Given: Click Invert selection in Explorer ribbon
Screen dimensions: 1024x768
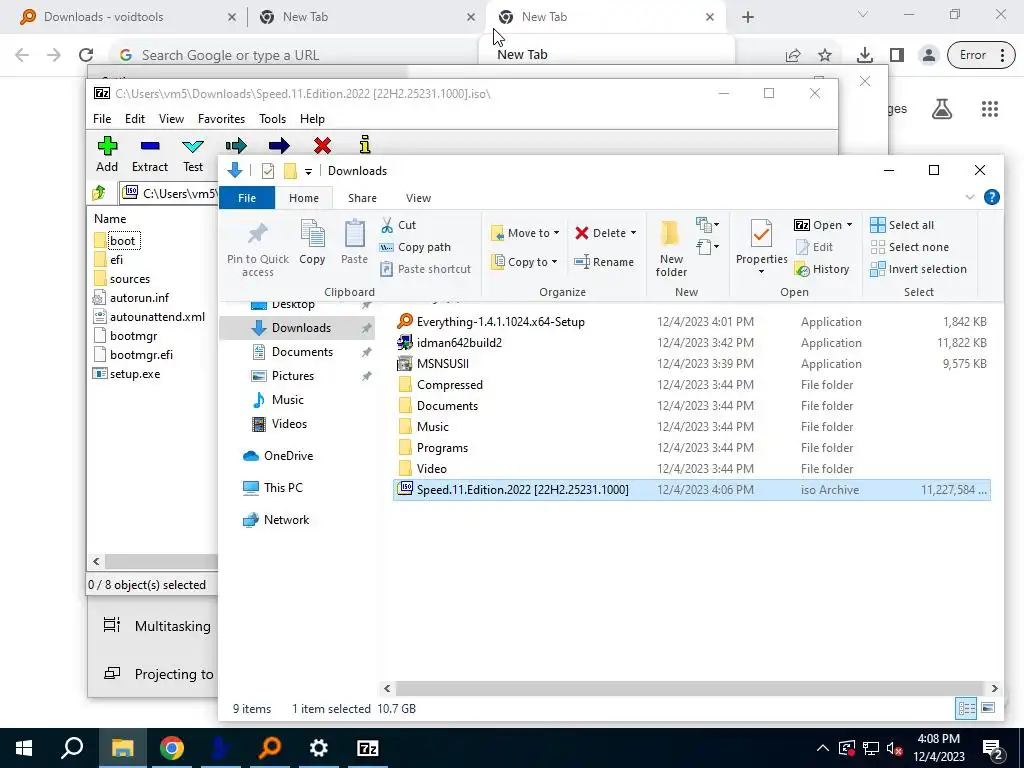Looking at the screenshot, I should [918, 269].
